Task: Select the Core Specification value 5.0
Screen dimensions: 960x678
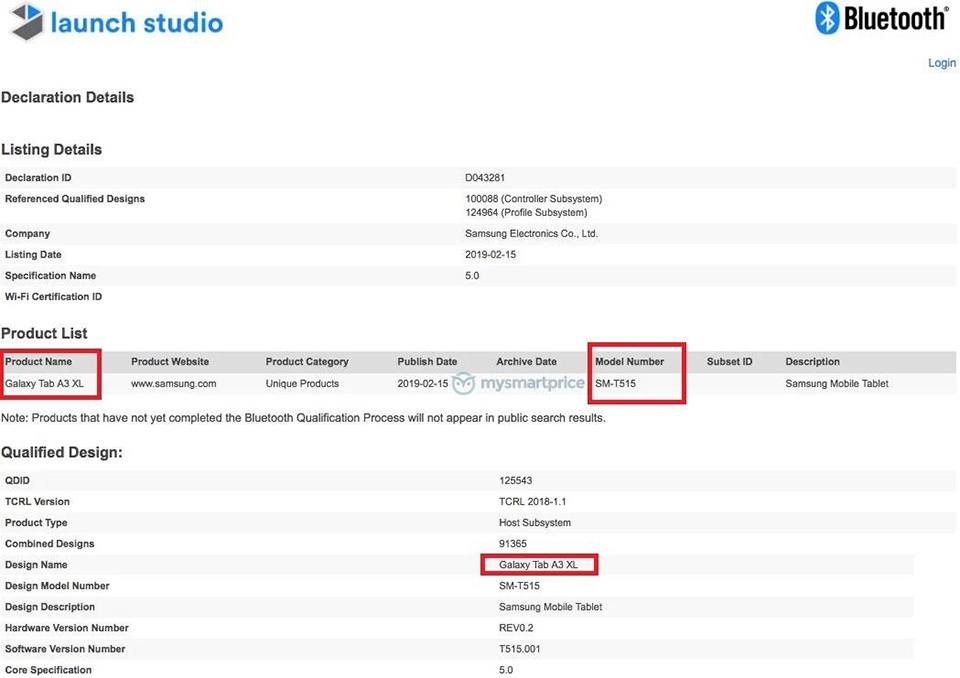Action: [x=506, y=670]
